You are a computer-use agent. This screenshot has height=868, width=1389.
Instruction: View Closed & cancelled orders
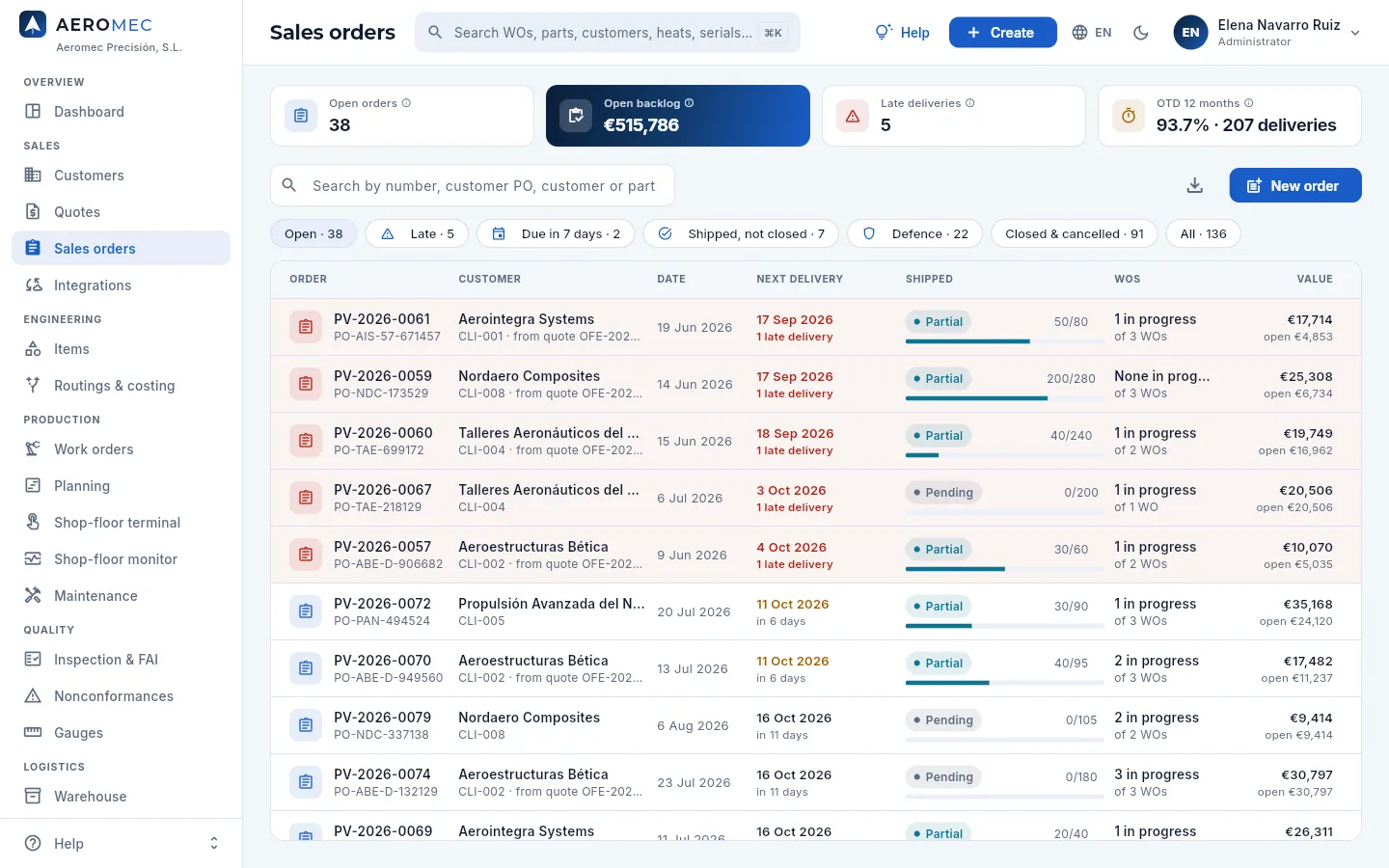click(1075, 233)
